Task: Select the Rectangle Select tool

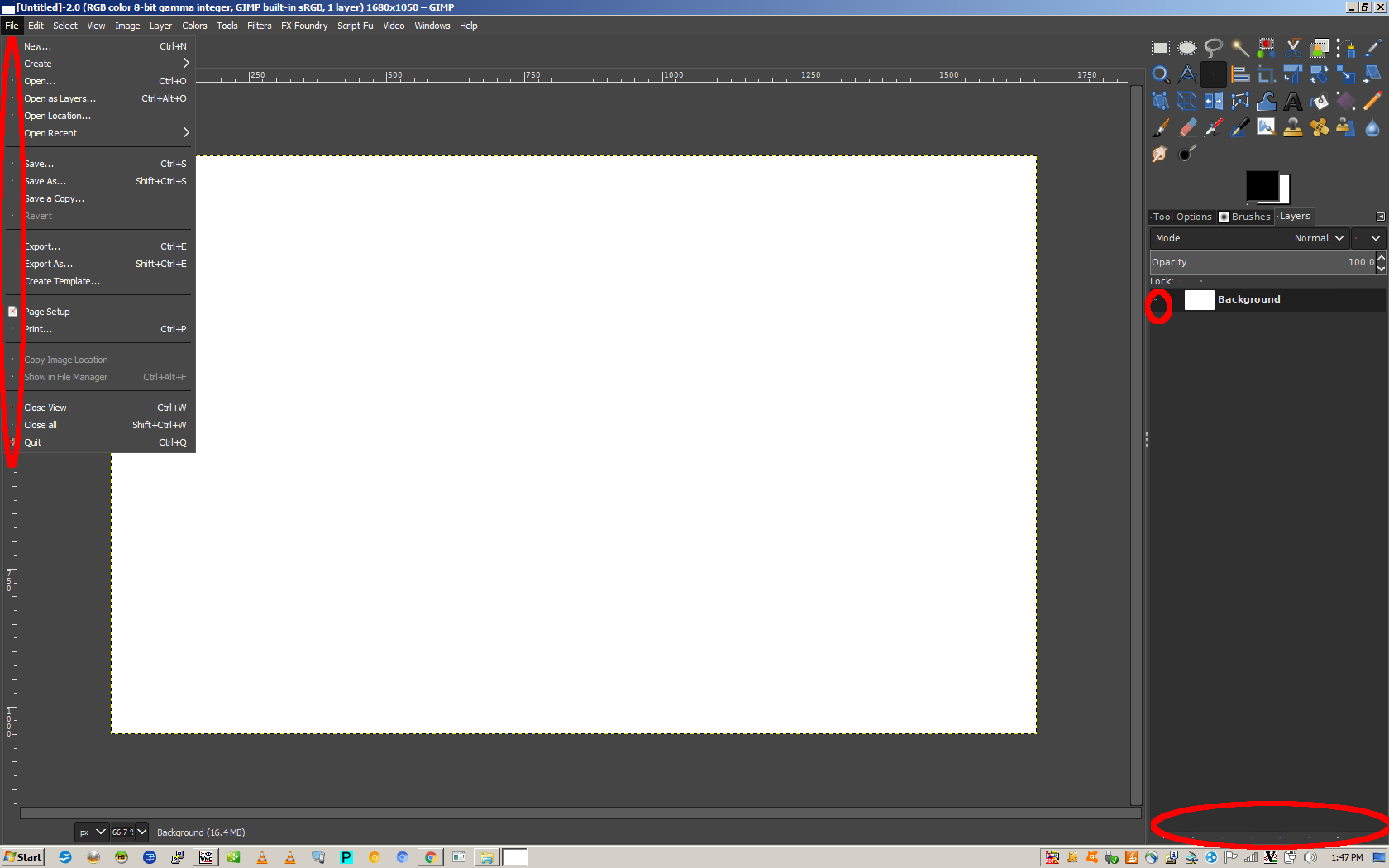Action: coord(1161,48)
